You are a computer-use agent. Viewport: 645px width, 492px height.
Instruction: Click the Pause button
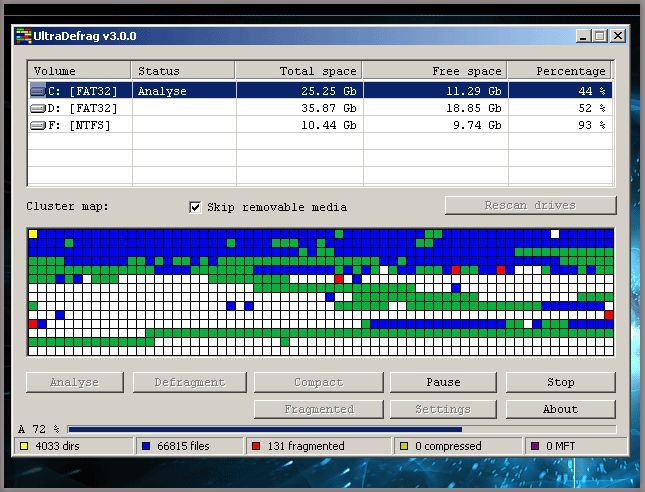pos(443,382)
